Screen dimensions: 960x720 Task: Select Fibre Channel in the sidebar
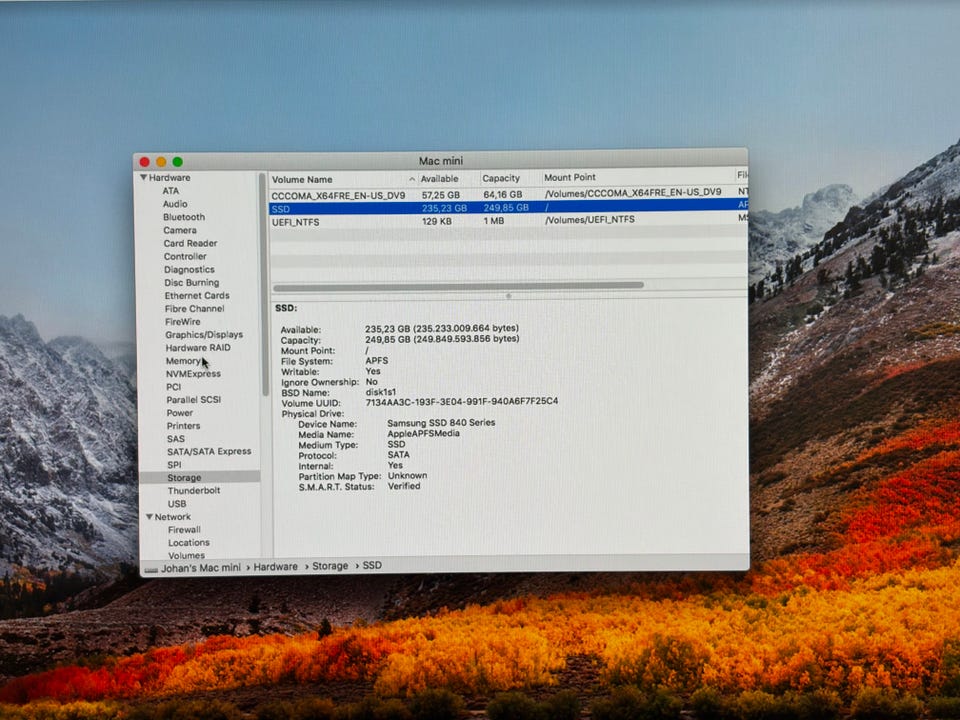195,309
